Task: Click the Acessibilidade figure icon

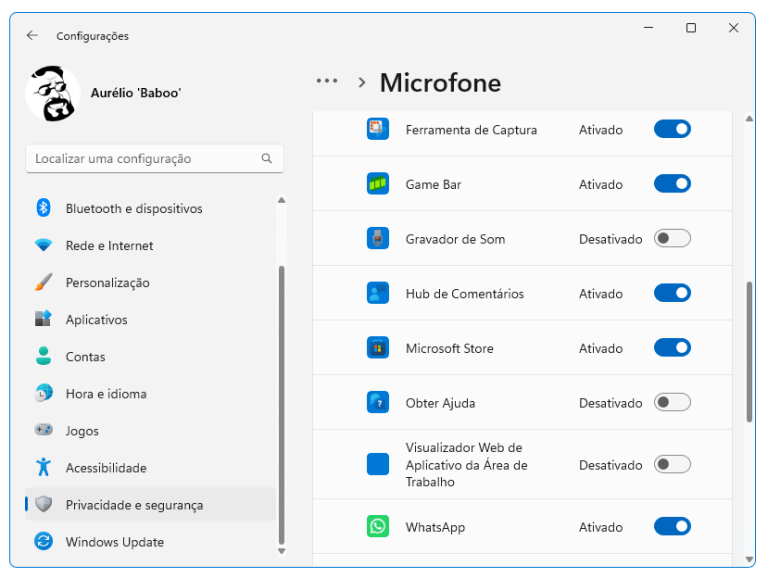Action: (44, 467)
